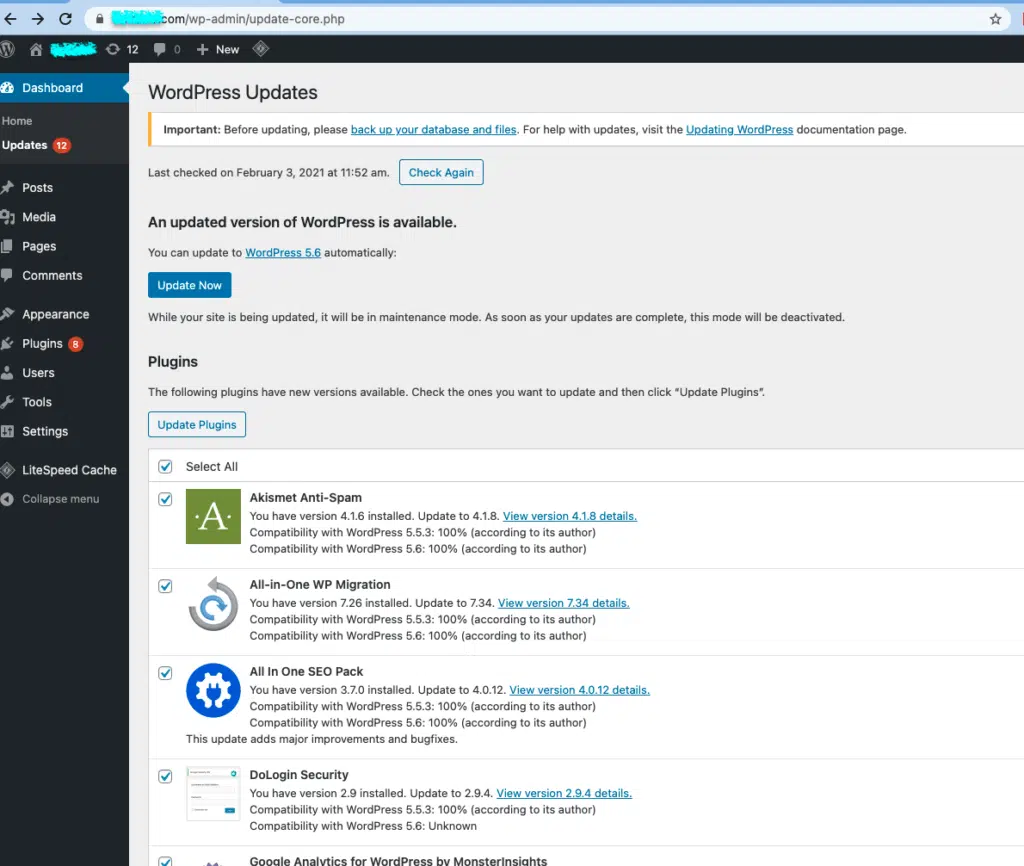
Task: Open the Dashboard menu
Action: tap(64, 88)
